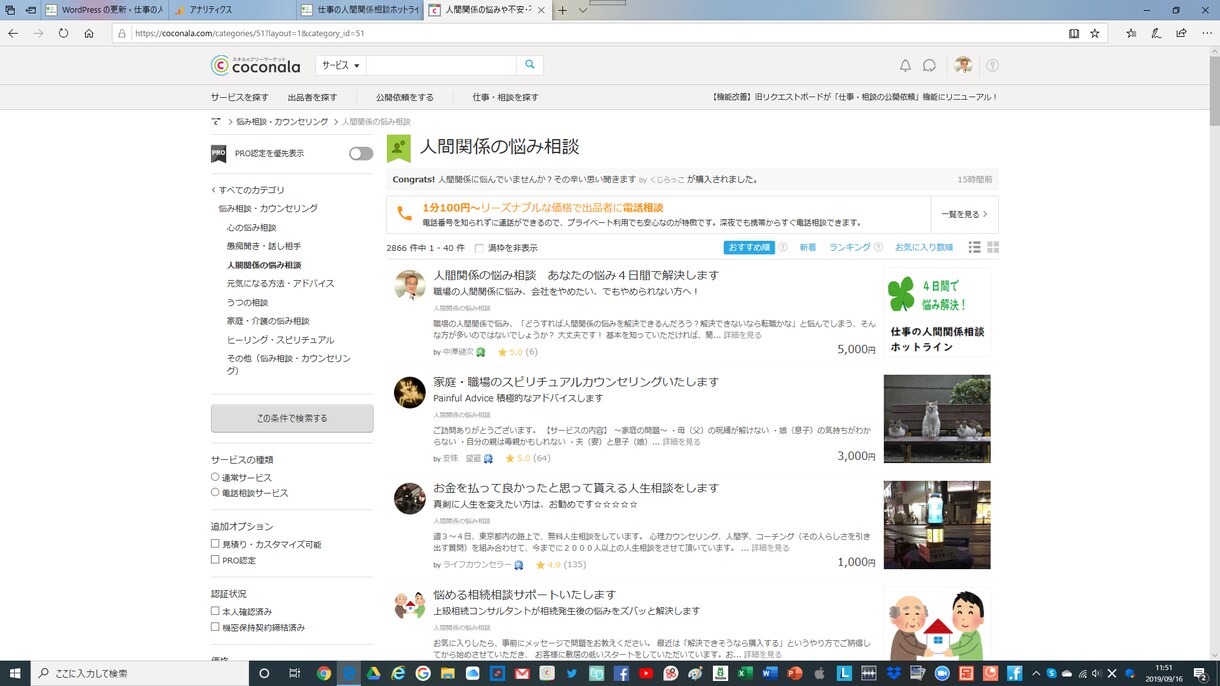
Task: Click the browser address bar URL
Action: [249, 33]
